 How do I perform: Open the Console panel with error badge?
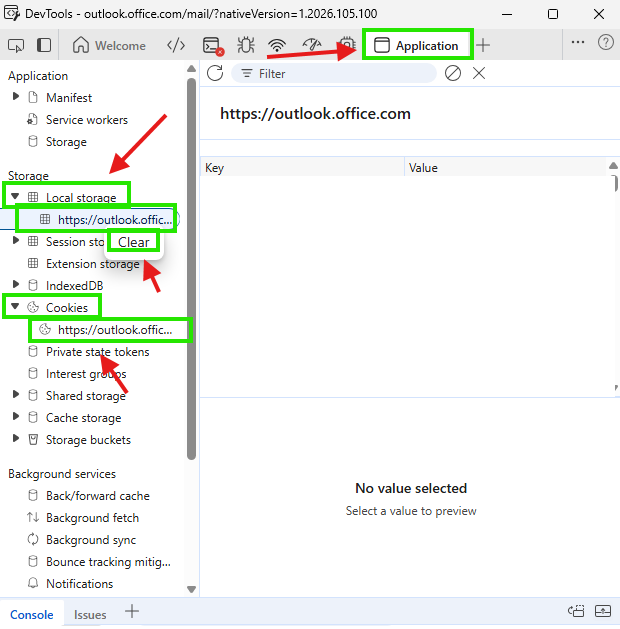[x=213, y=45]
